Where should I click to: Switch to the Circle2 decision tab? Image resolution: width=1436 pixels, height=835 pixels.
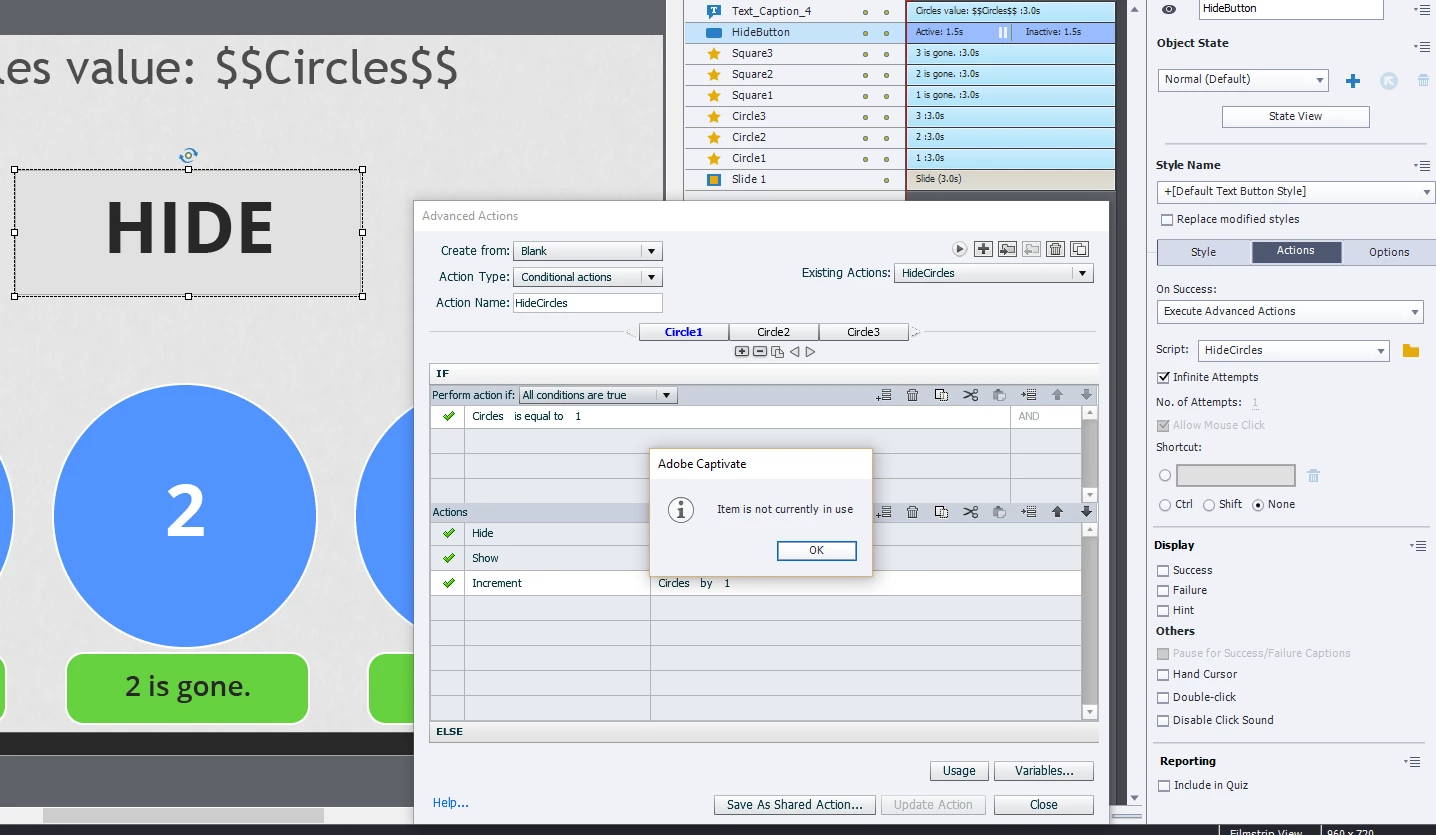(x=773, y=332)
